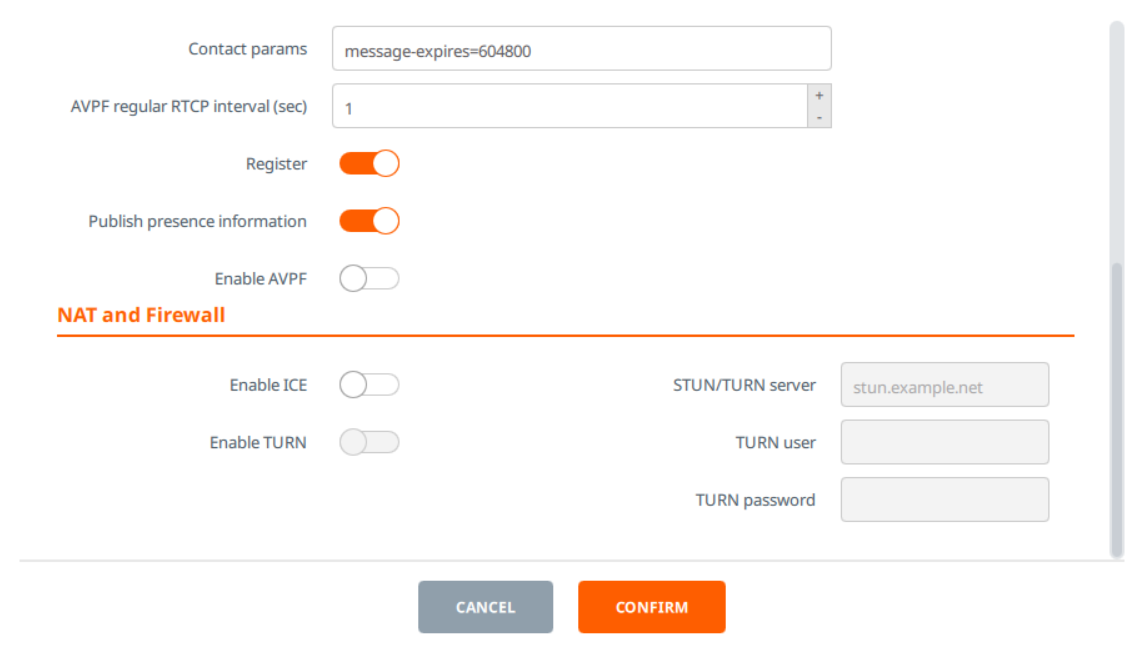
Task: Disable the Register toggle
Action: click(x=370, y=163)
